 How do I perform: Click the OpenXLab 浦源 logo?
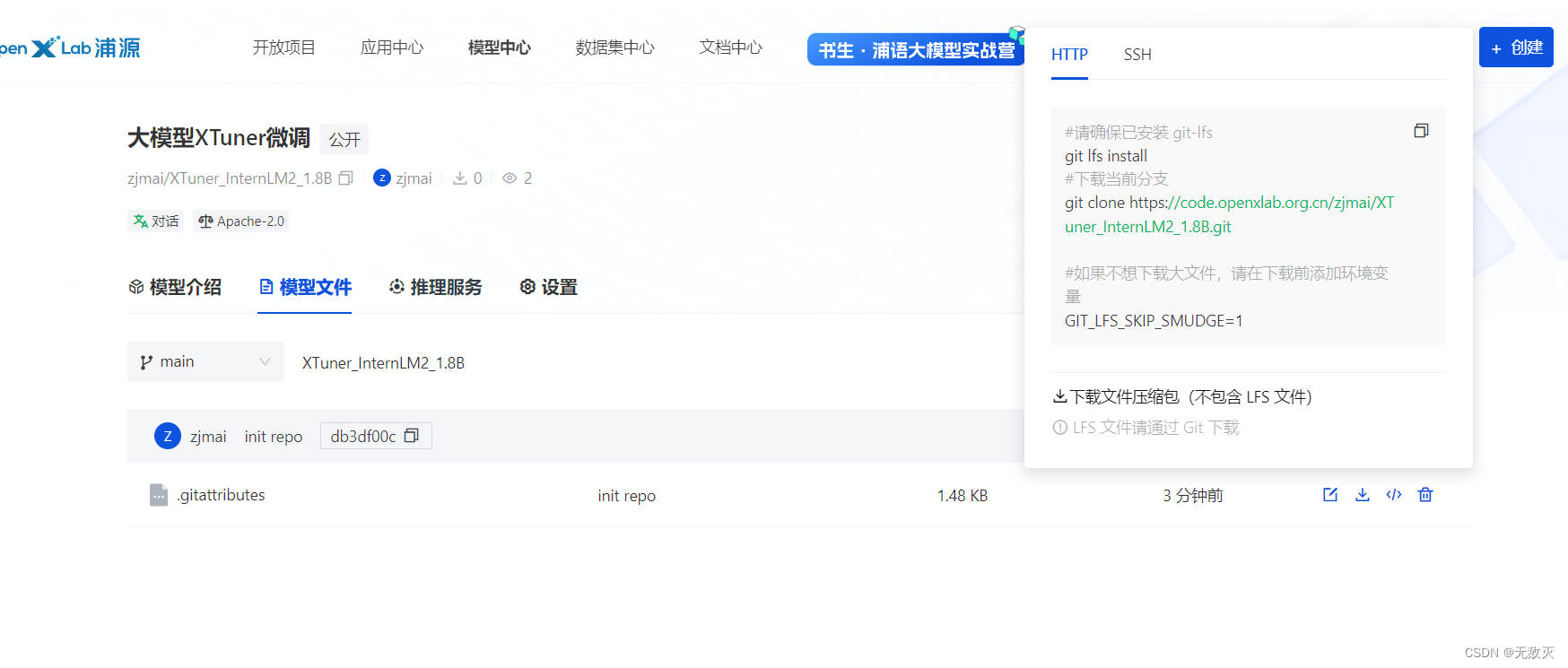tap(70, 48)
